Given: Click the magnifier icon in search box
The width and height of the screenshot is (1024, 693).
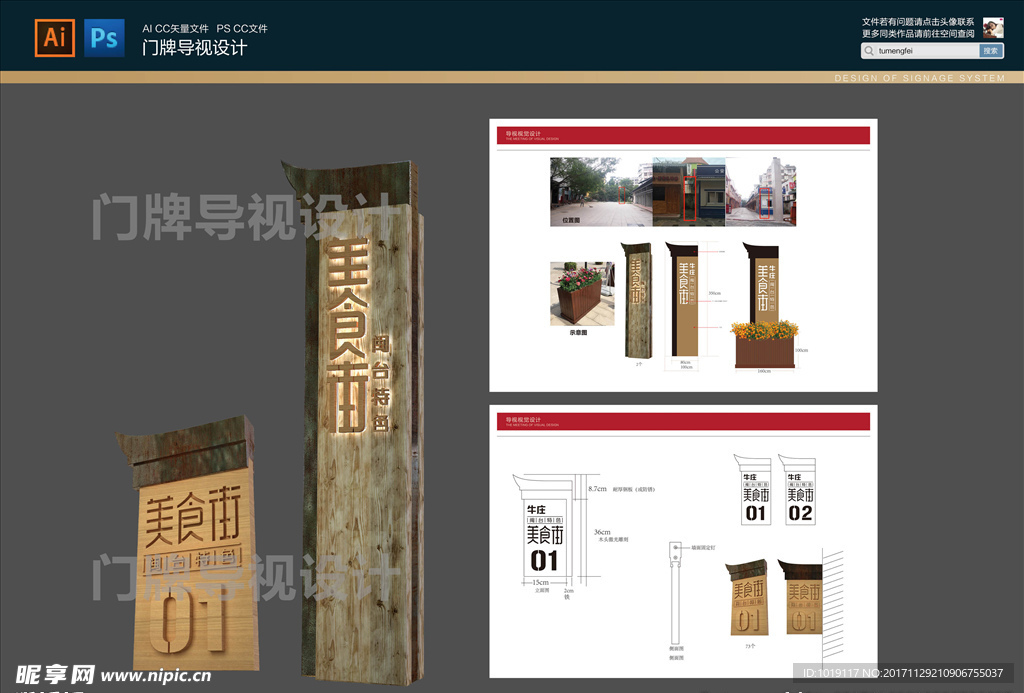Looking at the screenshot, I should (870, 50).
